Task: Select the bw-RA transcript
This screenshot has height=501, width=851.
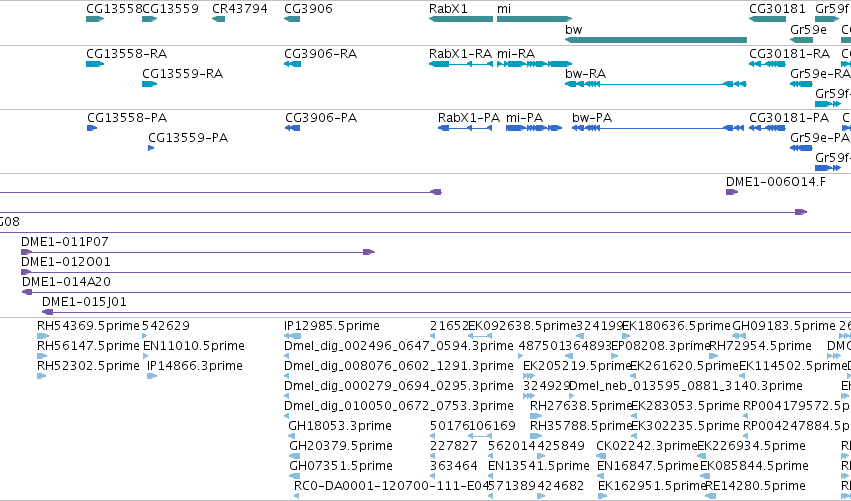Action: [656, 84]
